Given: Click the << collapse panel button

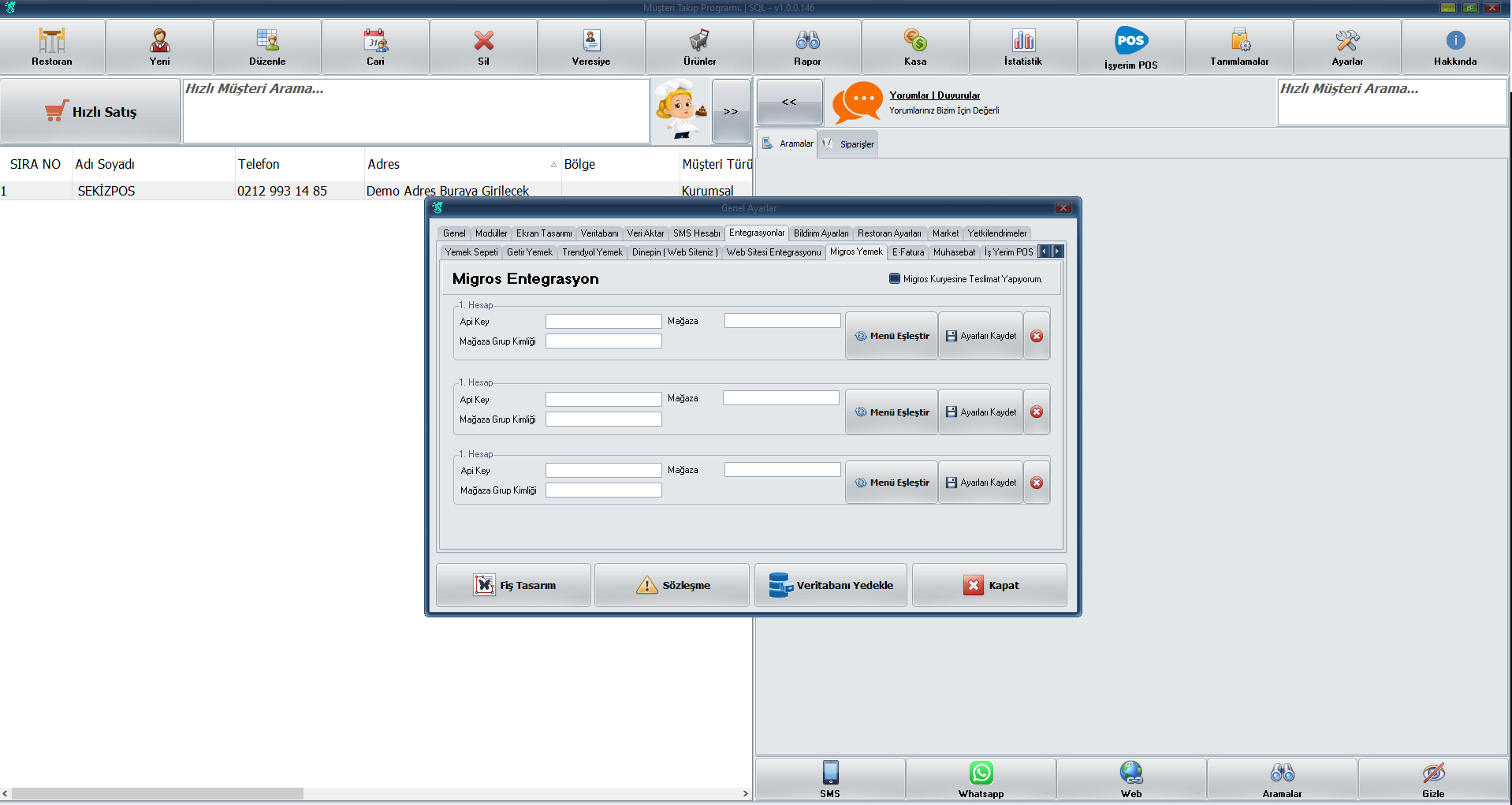Looking at the screenshot, I should tap(789, 102).
